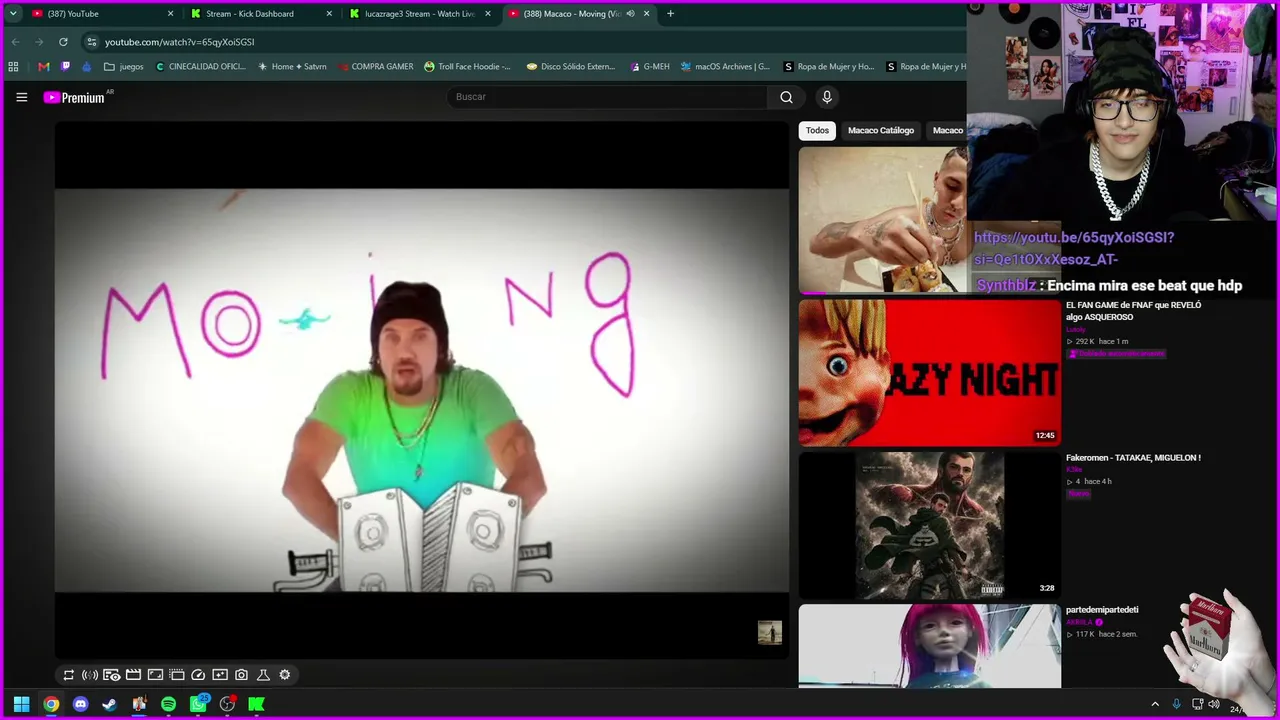
Task: Open the partedemipartedeti video title
Action: tap(1102, 609)
